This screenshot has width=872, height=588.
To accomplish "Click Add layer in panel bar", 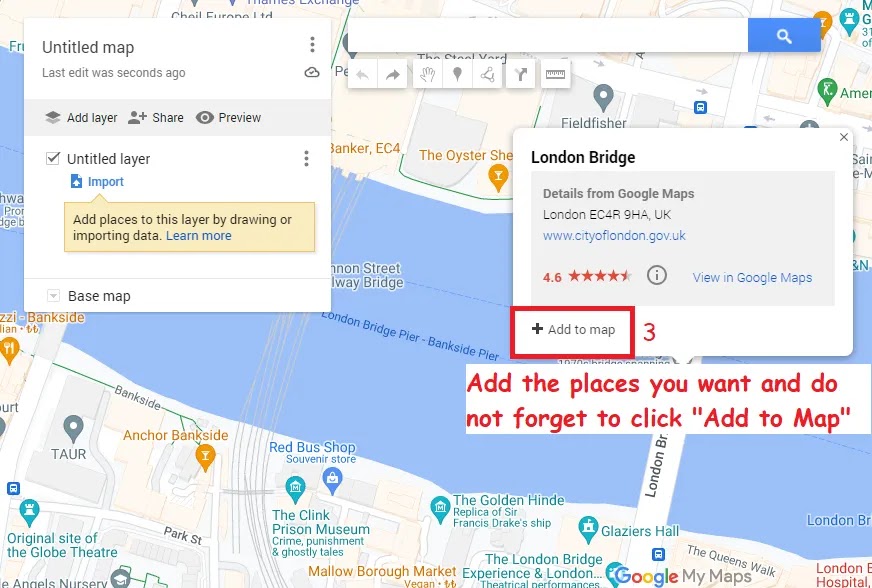I will point(81,117).
